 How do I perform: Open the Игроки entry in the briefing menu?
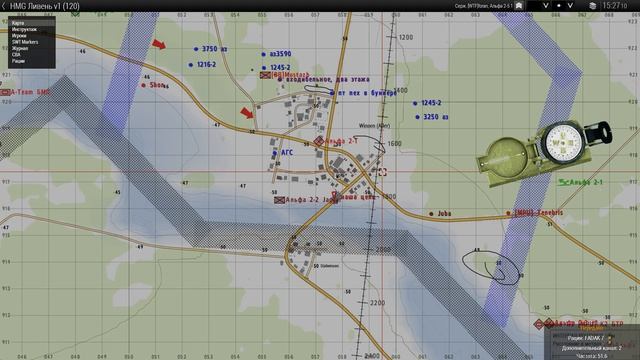31,36
